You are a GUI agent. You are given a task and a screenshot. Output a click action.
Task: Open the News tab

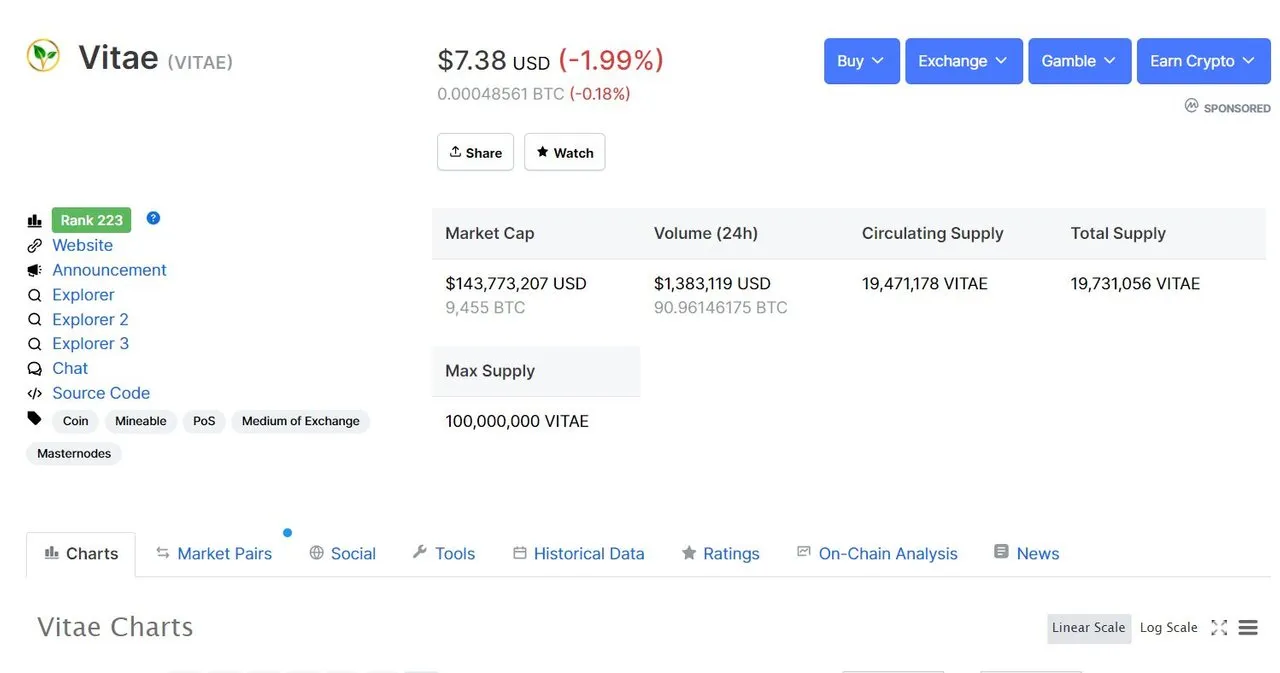pyautogui.click(x=1026, y=554)
